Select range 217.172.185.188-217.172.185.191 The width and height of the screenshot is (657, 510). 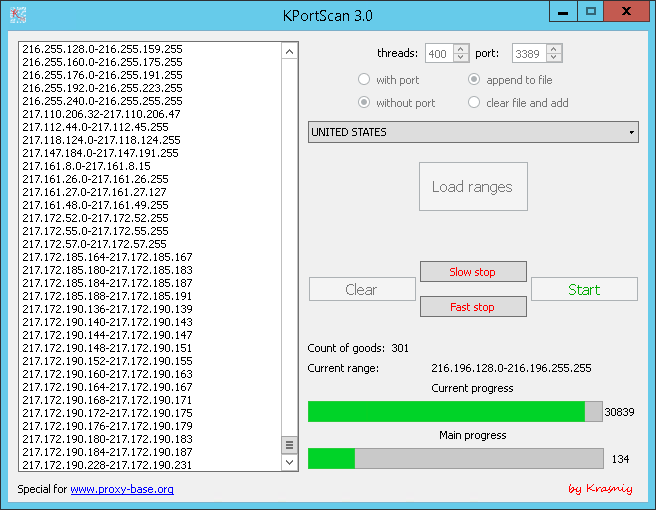pos(107,296)
